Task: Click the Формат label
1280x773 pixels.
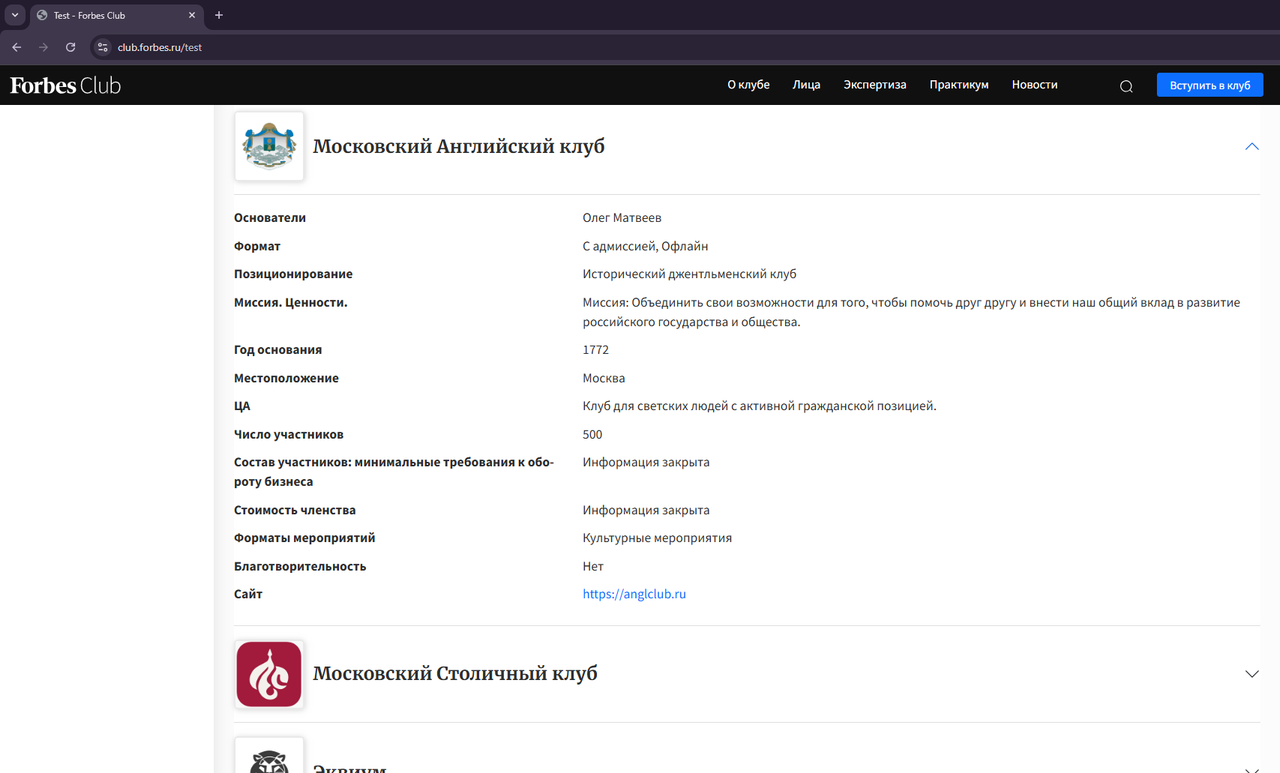Action: [x=257, y=246]
